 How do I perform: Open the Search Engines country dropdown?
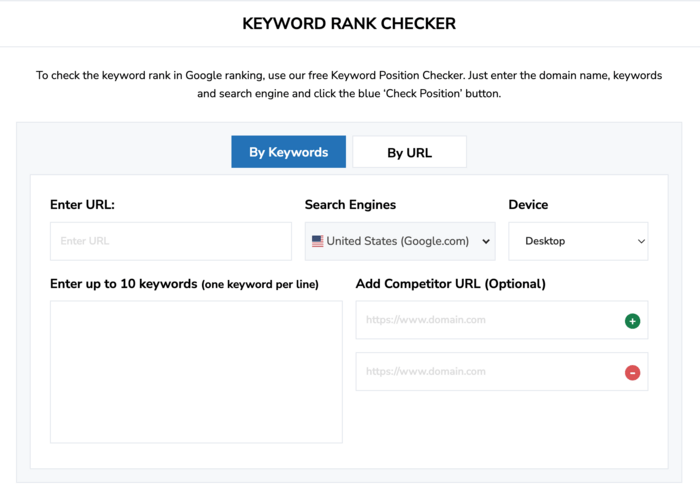click(400, 241)
